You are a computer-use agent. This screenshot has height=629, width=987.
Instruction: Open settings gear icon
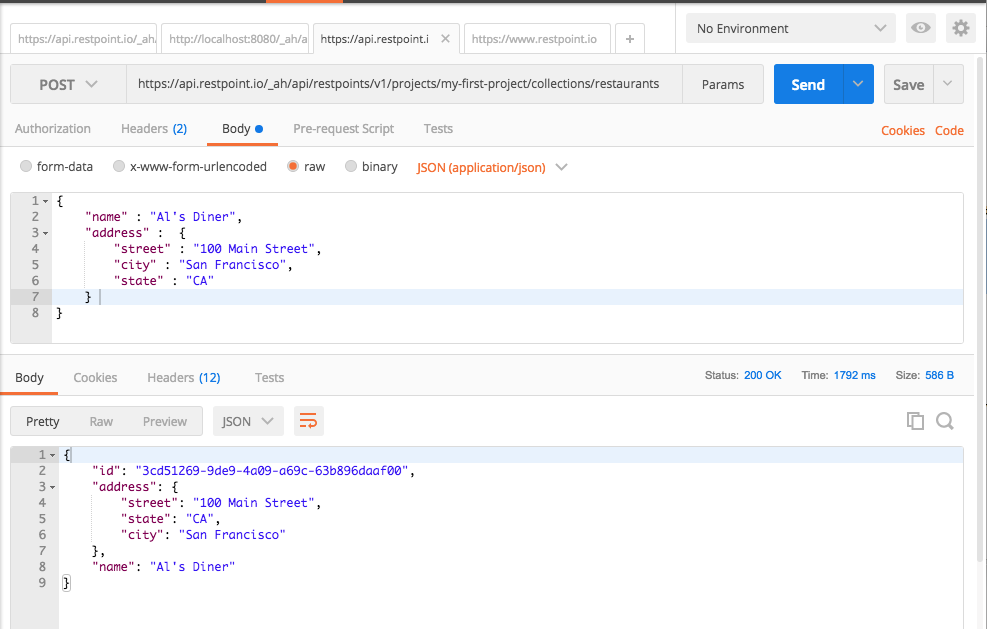tap(961, 28)
